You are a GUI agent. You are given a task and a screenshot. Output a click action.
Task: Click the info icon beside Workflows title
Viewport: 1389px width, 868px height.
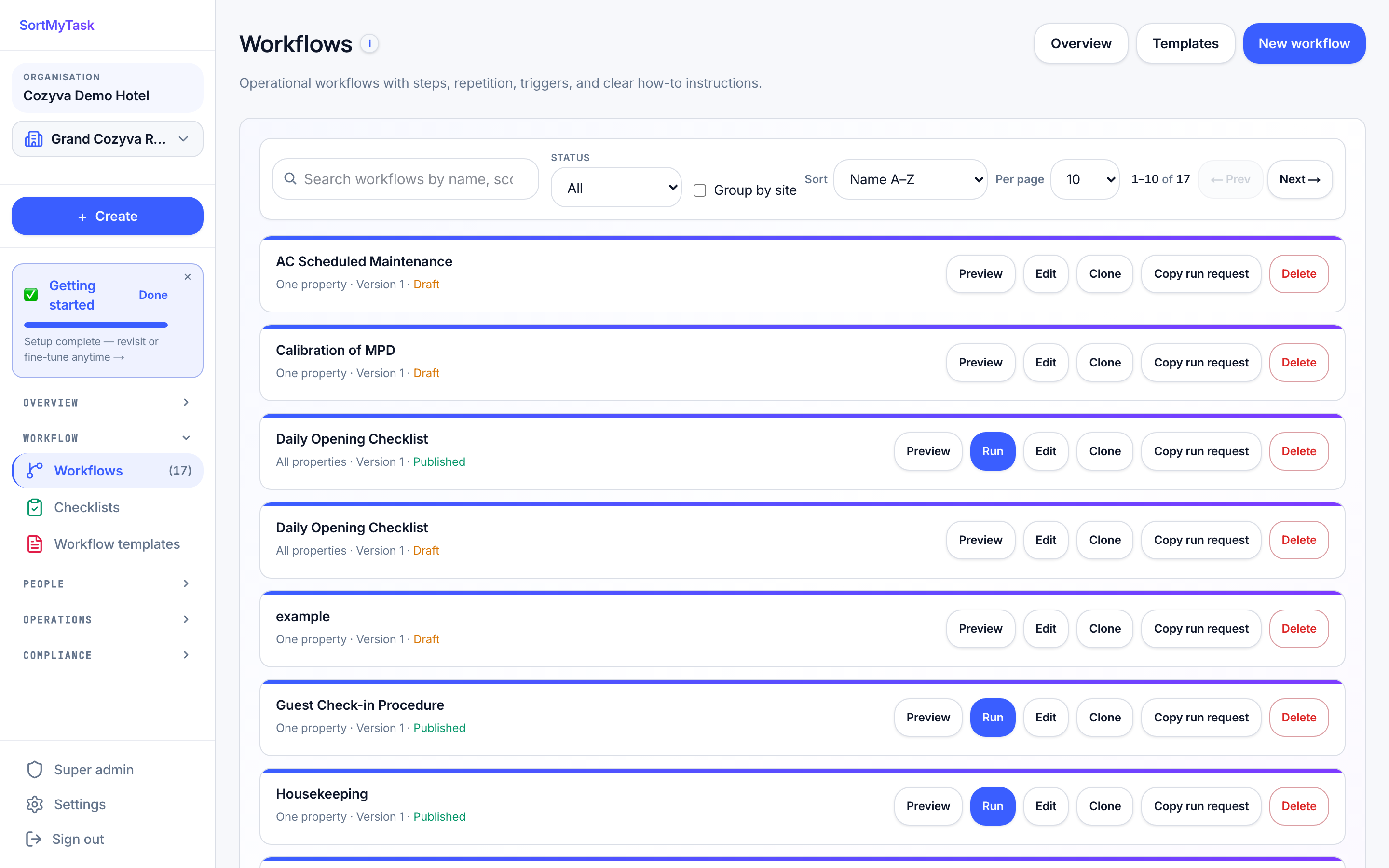(x=369, y=43)
